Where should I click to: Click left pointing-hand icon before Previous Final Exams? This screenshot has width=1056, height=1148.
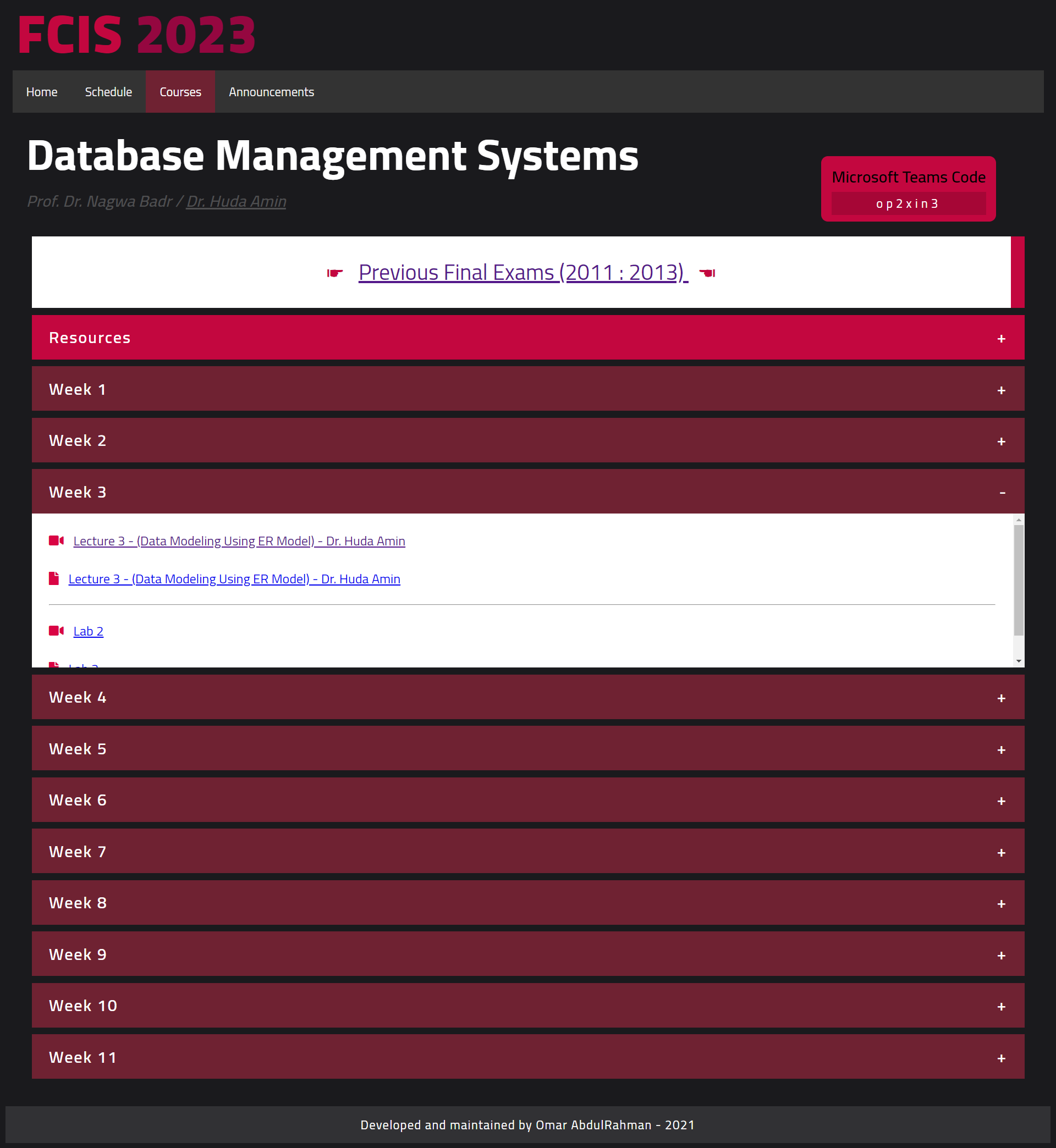335,273
